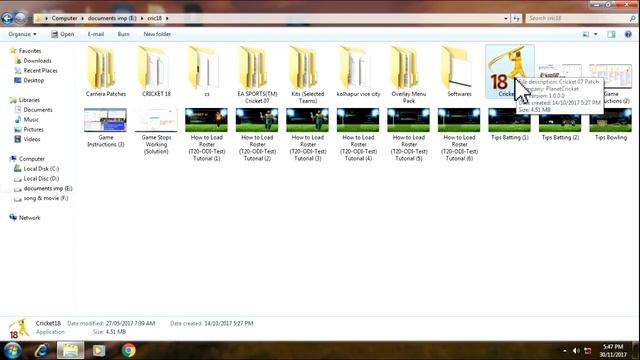Open the Organize dropdown menu

tap(22, 34)
